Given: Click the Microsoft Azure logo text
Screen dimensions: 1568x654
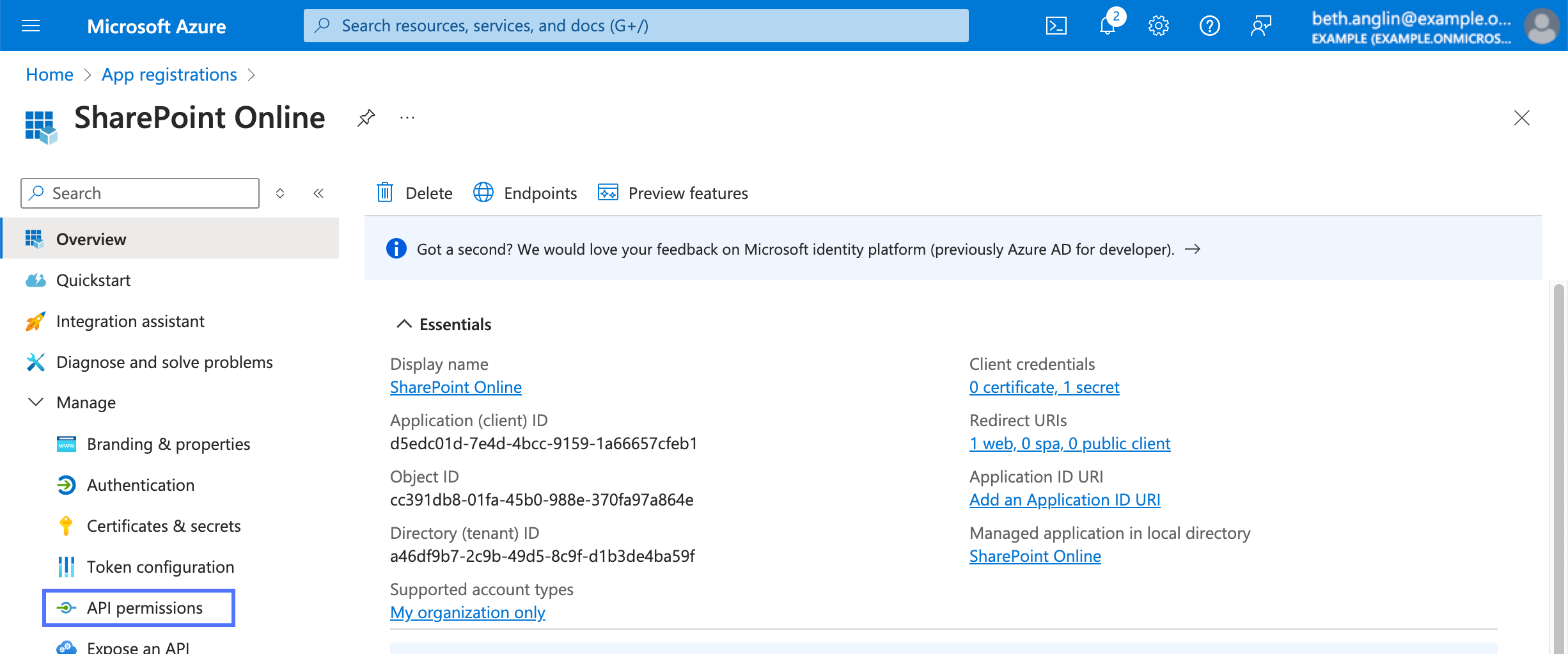Looking at the screenshot, I should (x=156, y=26).
